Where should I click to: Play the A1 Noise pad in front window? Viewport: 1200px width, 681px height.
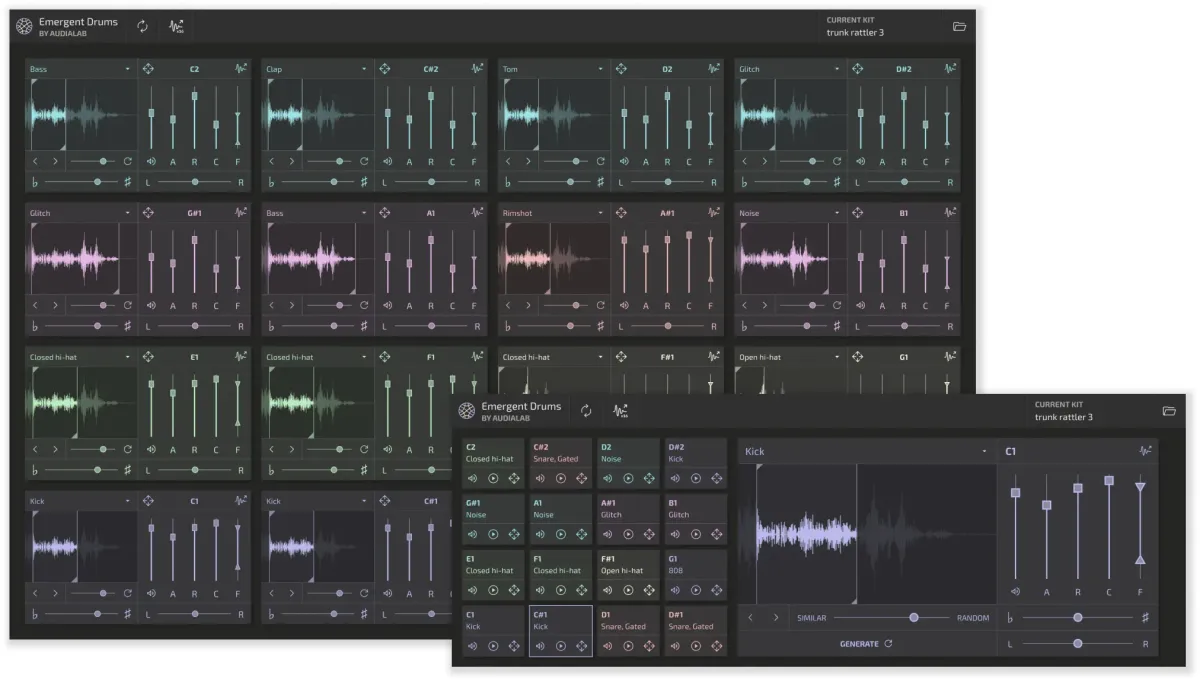tap(560, 534)
